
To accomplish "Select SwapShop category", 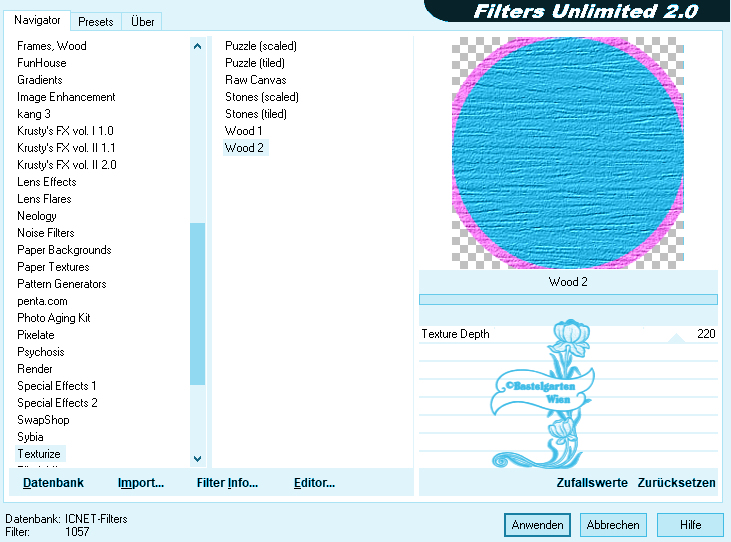I will pyautogui.click(x=43, y=420).
